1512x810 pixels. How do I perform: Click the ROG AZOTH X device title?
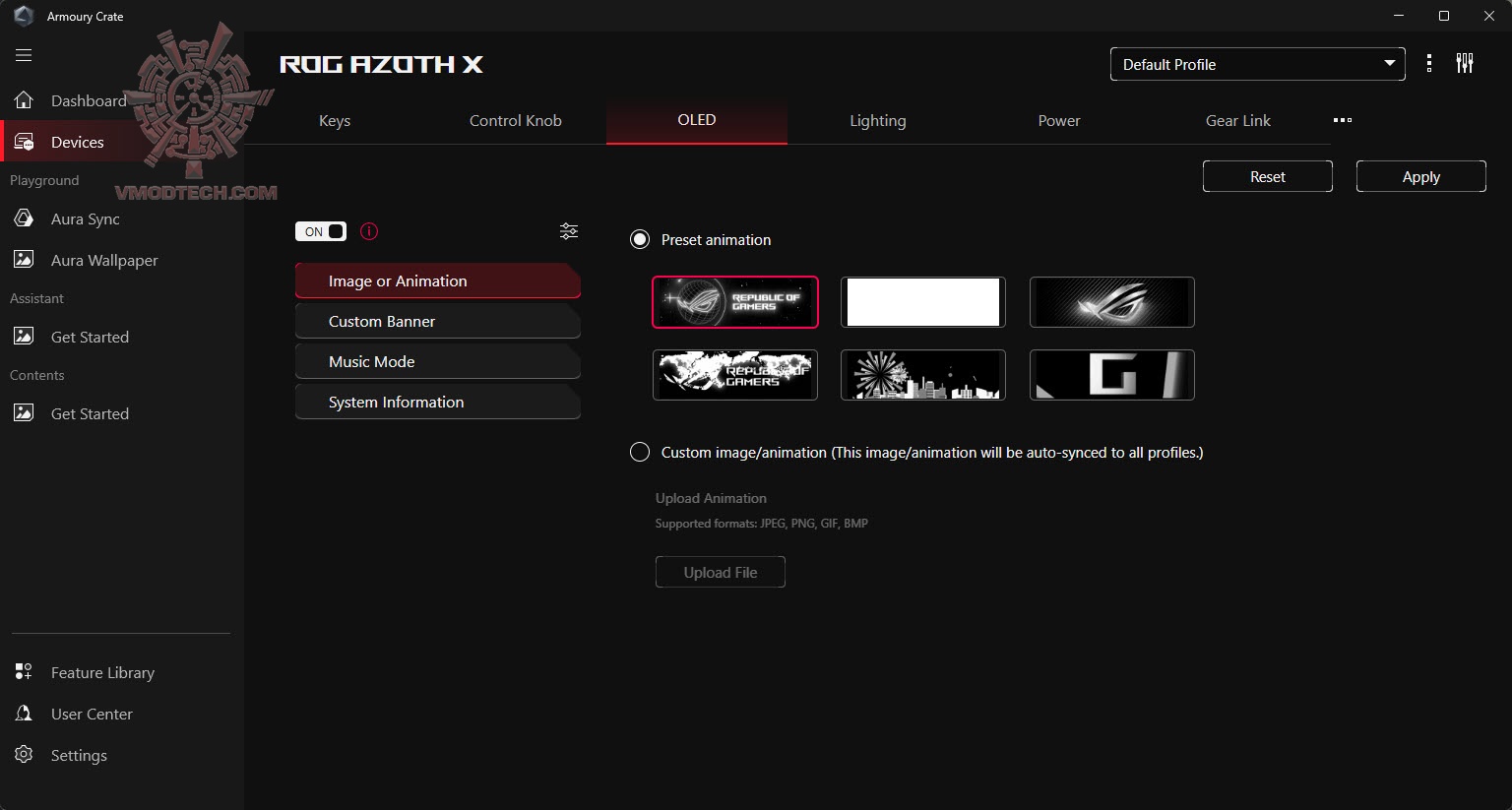(x=381, y=64)
